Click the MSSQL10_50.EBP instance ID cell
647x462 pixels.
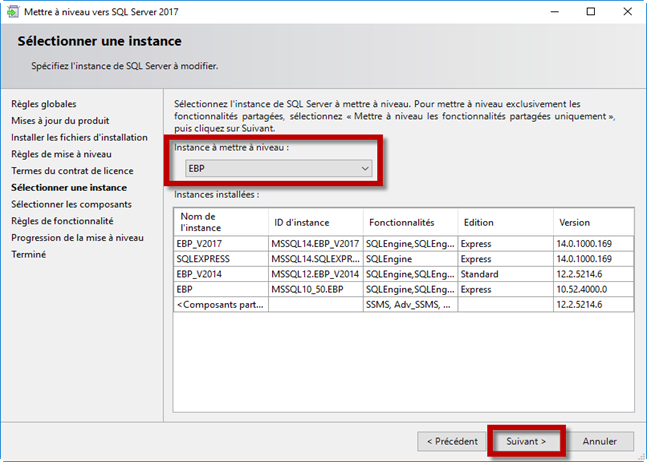(316, 290)
